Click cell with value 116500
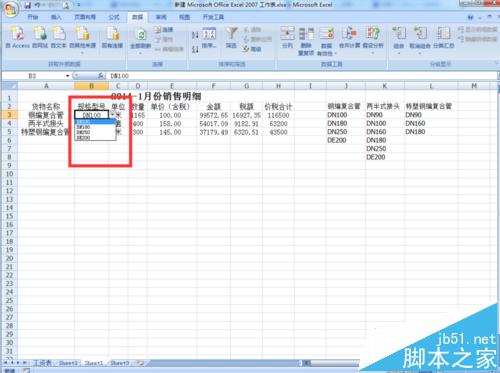Screen dimensions: 500x373 coord(278,115)
